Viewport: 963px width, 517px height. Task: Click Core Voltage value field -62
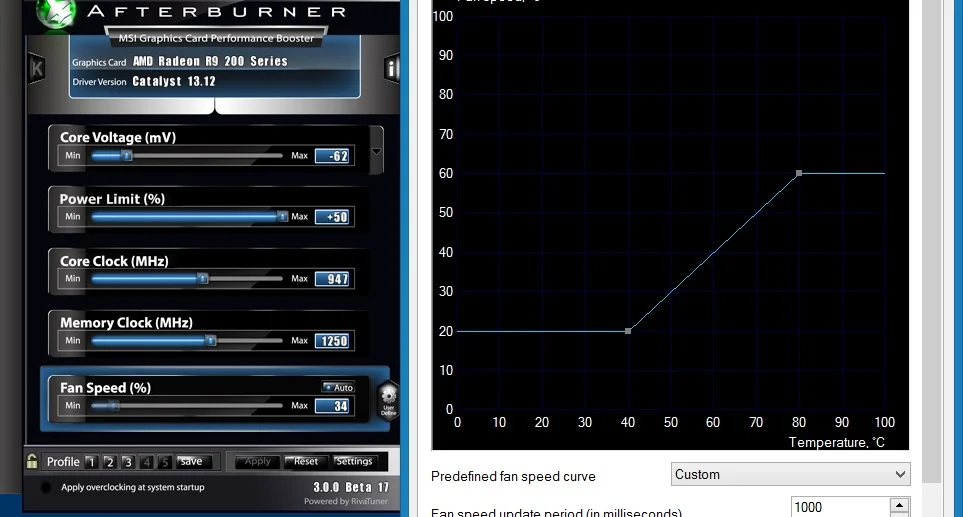(332, 156)
